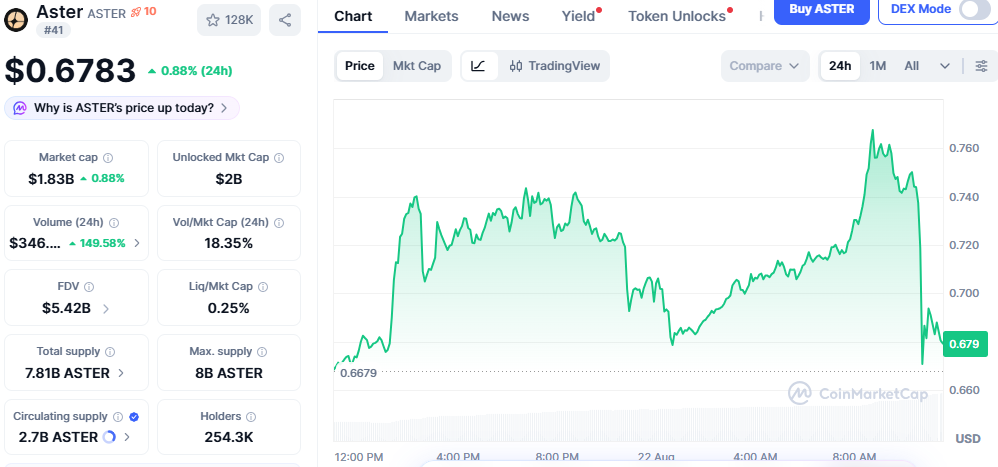Image resolution: width=998 pixels, height=467 pixels.
Task: Open info icon beside Holders
Action: (251, 417)
